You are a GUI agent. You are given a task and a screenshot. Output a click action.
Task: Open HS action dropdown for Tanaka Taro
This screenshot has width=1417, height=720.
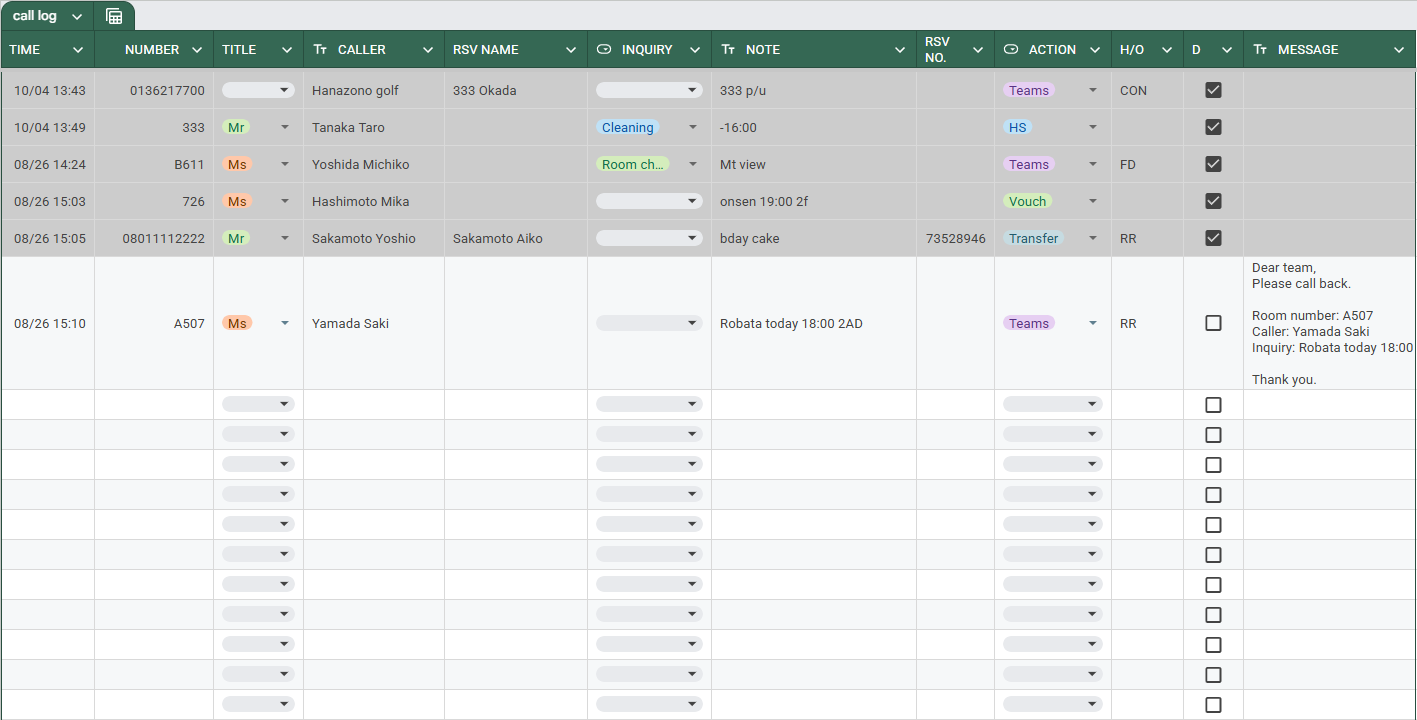point(1093,127)
